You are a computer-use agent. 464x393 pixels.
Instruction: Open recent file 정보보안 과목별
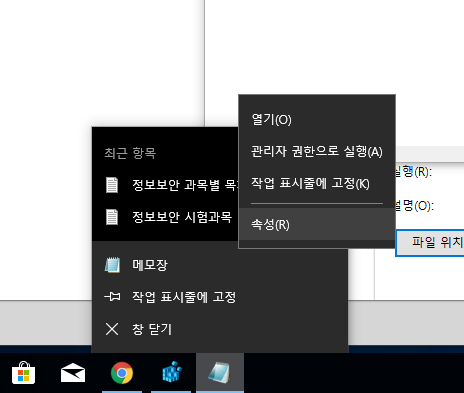(x=166, y=185)
